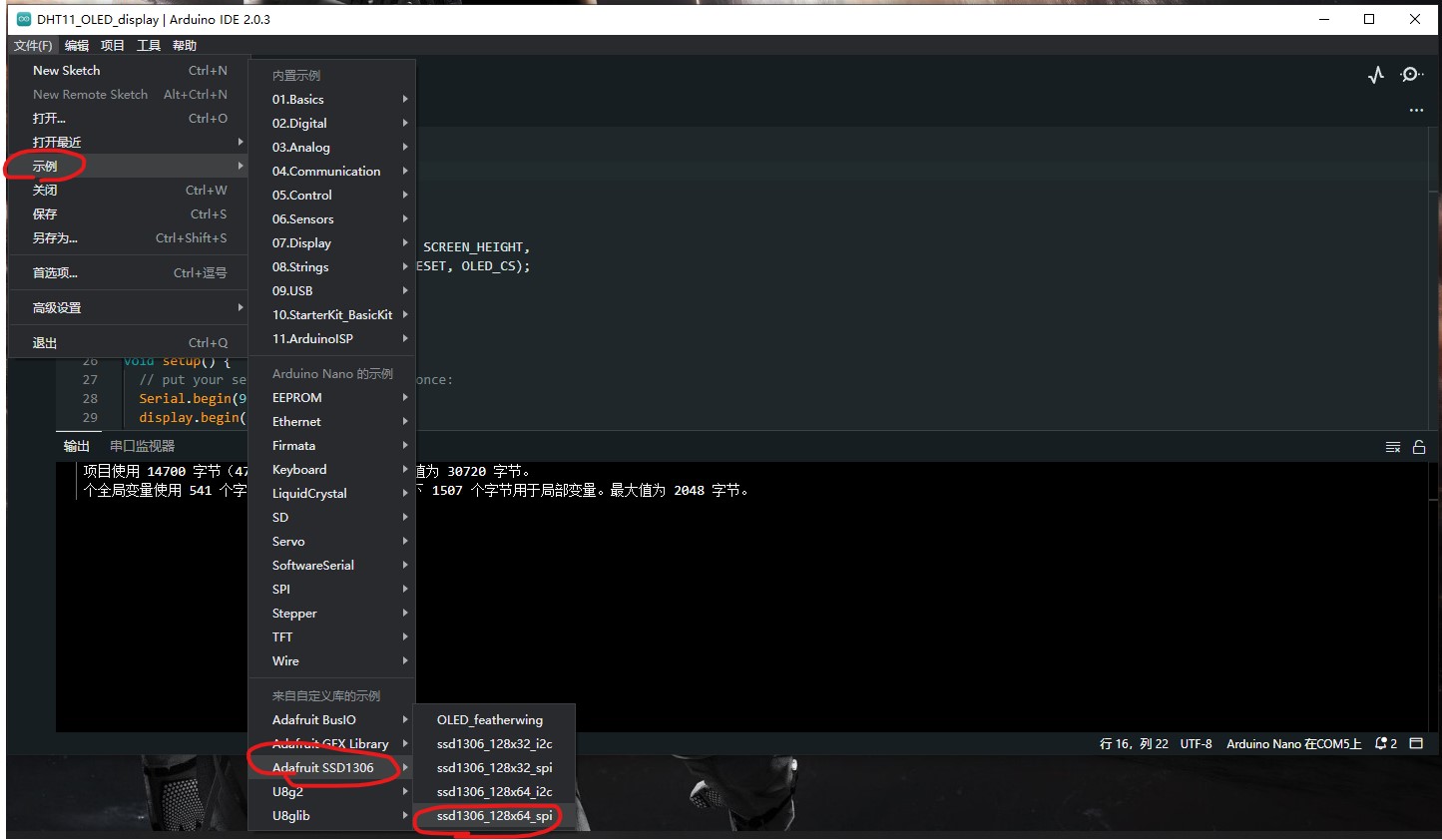Viewport: 1442px width, 840px height.
Task: Open ssd1306_128x64_spi example
Action: pyautogui.click(x=494, y=816)
